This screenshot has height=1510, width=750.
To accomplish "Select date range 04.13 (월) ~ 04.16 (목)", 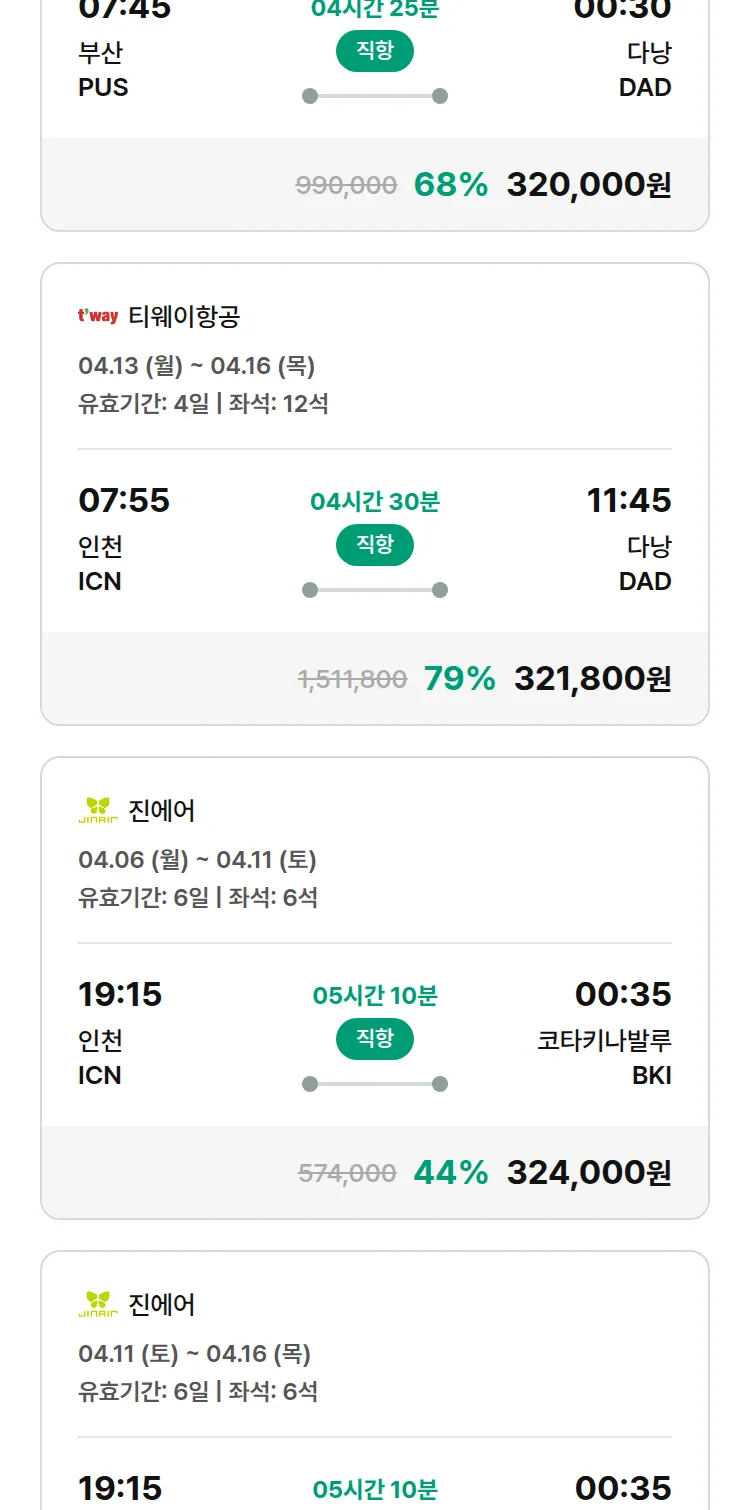I will tap(197, 366).
